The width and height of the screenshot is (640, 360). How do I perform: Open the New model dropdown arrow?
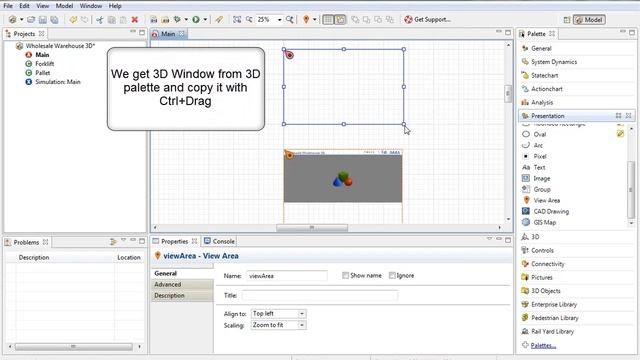[x=22, y=19]
